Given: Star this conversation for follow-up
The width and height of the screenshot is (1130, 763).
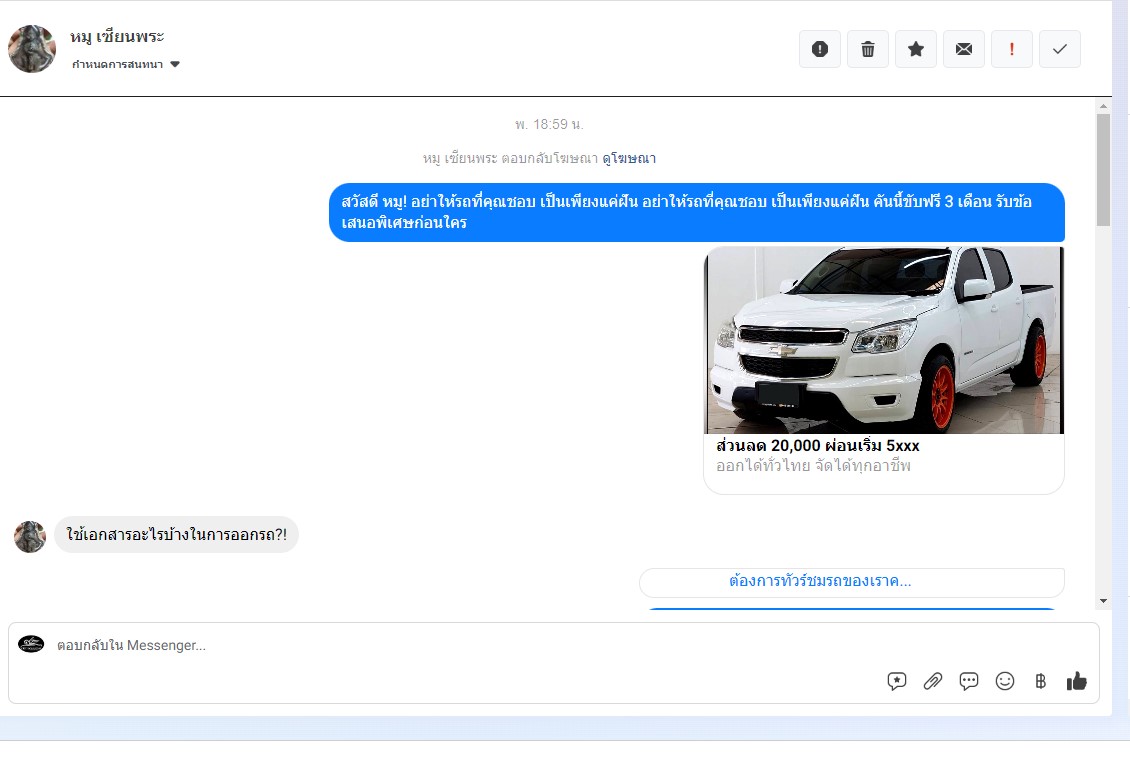Looking at the screenshot, I should (x=916, y=49).
